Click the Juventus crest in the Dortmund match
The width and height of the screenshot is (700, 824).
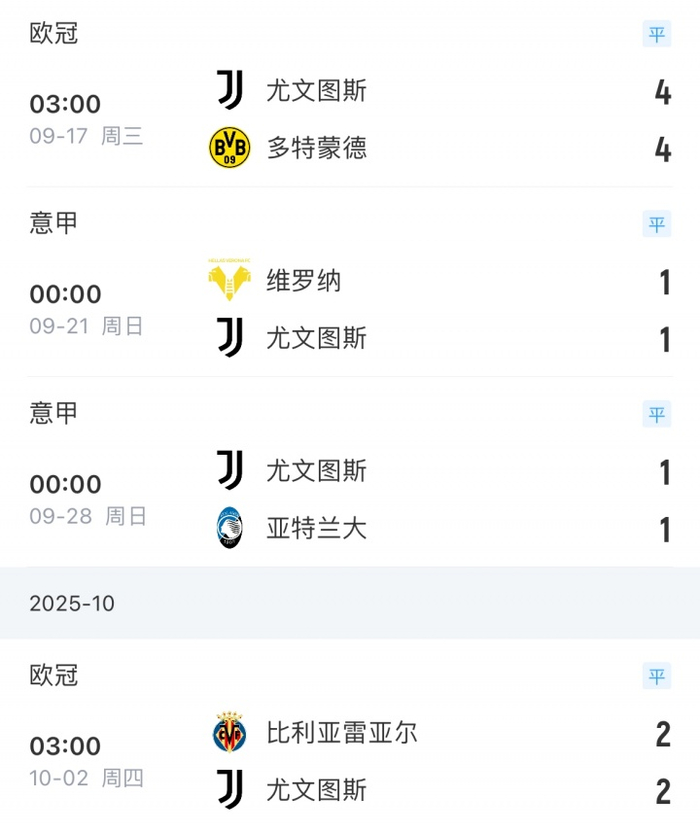(228, 91)
